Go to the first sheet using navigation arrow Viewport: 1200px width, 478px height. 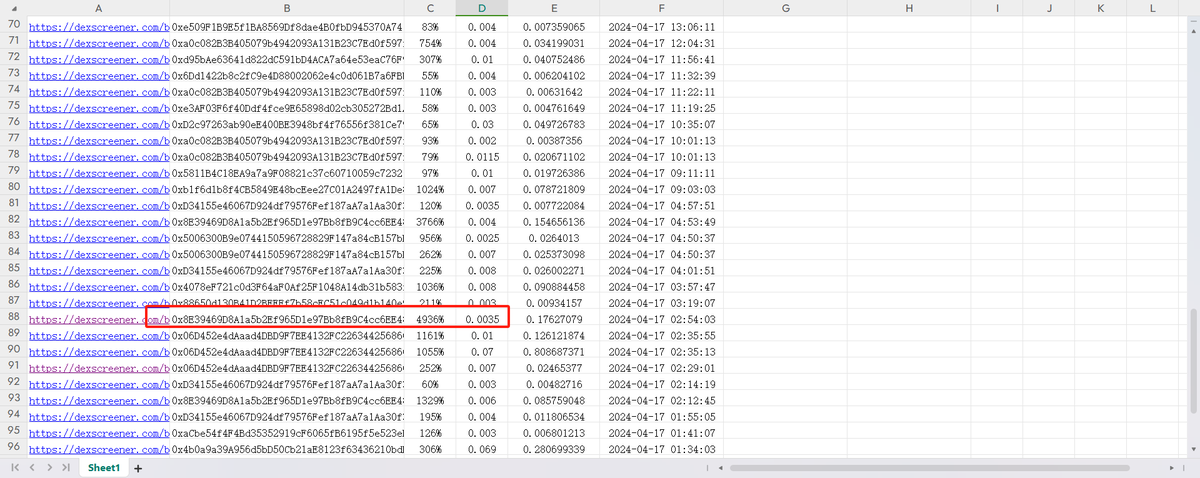coord(15,467)
